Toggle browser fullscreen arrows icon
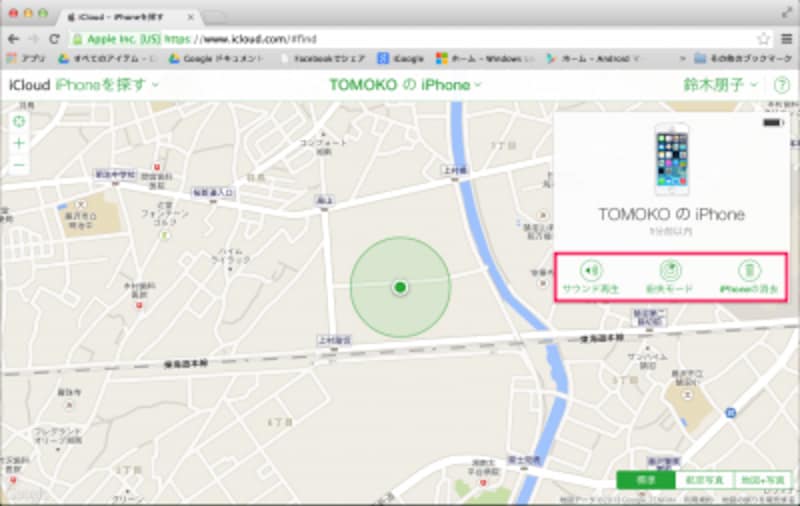The width and height of the screenshot is (800, 506). (787, 13)
